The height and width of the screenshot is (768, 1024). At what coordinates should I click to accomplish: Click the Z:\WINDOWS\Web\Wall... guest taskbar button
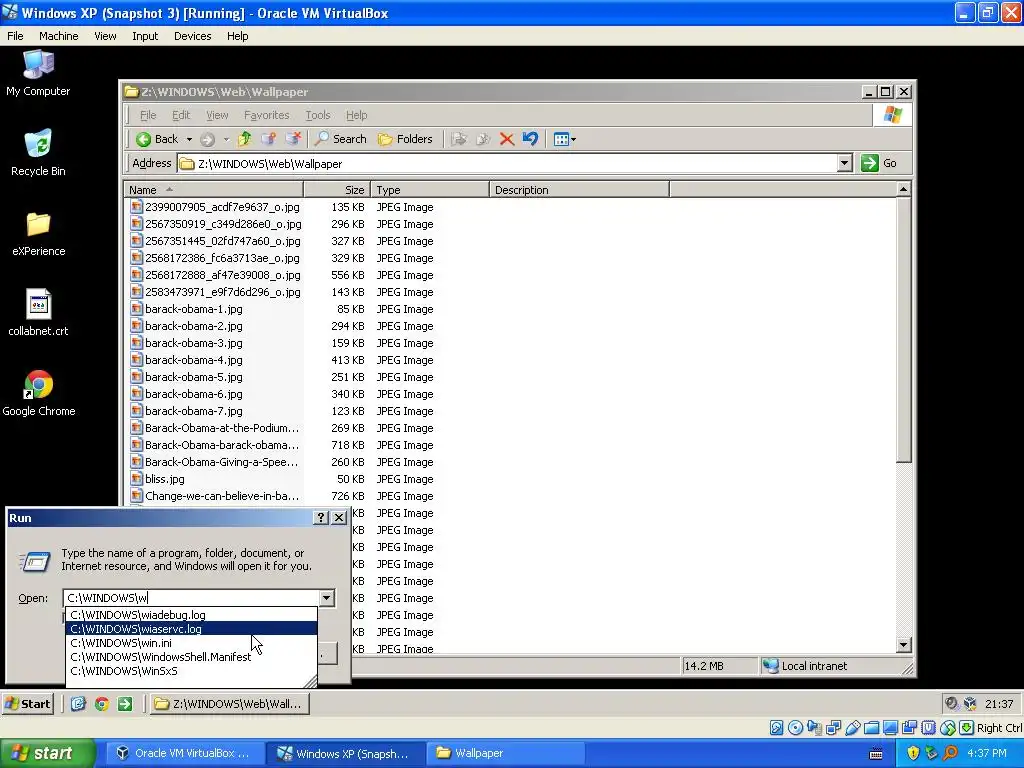(x=230, y=703)
